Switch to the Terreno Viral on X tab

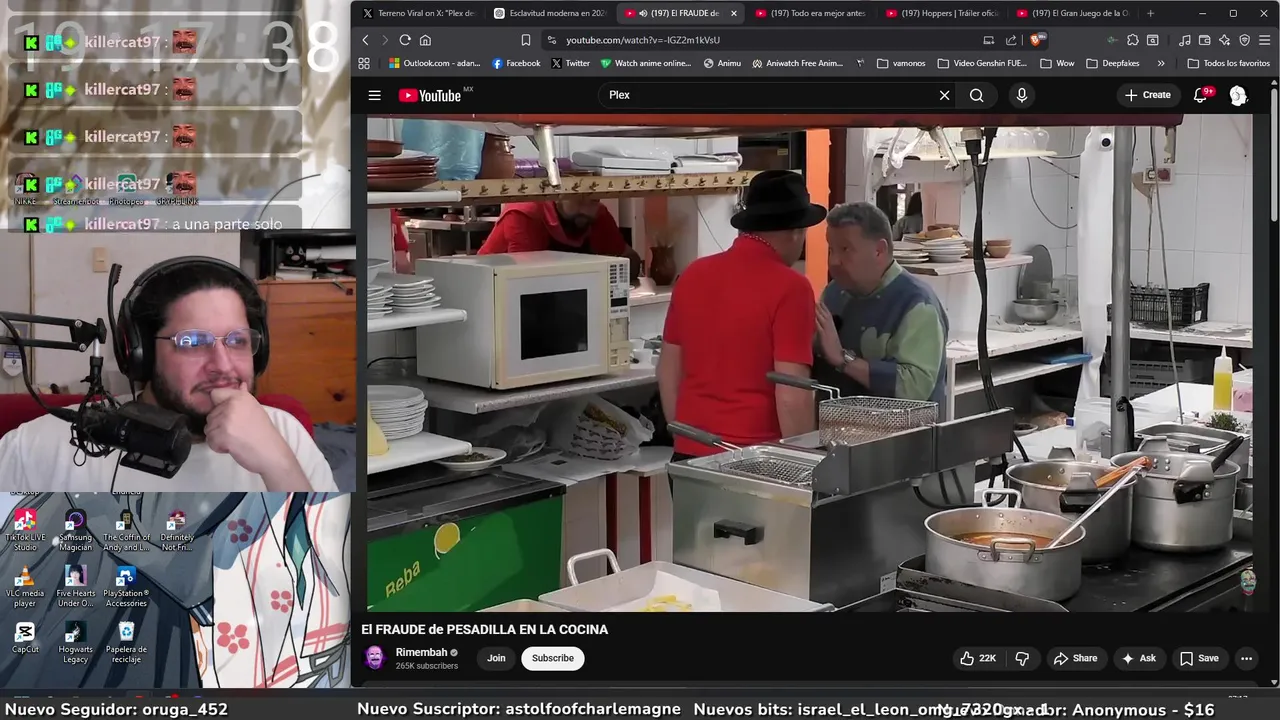(x=418, y=13)
